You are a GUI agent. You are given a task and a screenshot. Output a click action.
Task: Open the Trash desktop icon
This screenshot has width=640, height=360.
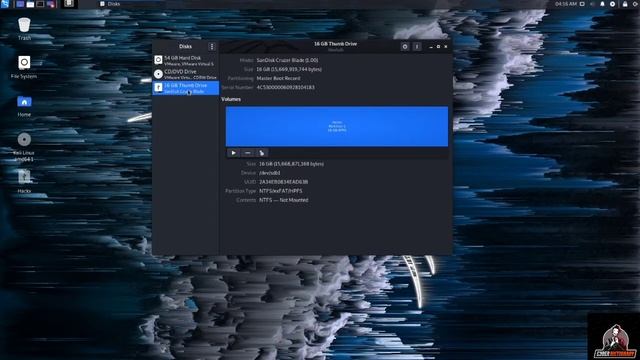click(x=24, y=29)
